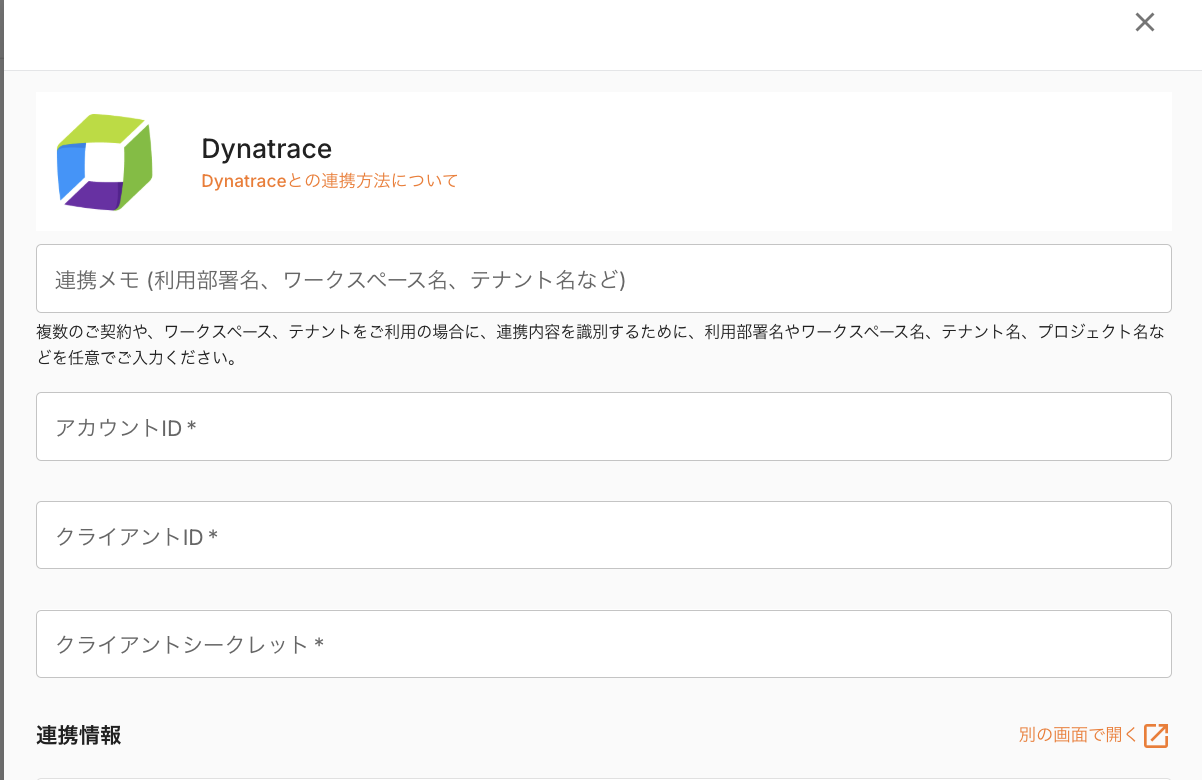Click the external-link arrow icon beside 別の画面で開く
Viewport: 1202px width, 780px height.
pos(1156,735)
